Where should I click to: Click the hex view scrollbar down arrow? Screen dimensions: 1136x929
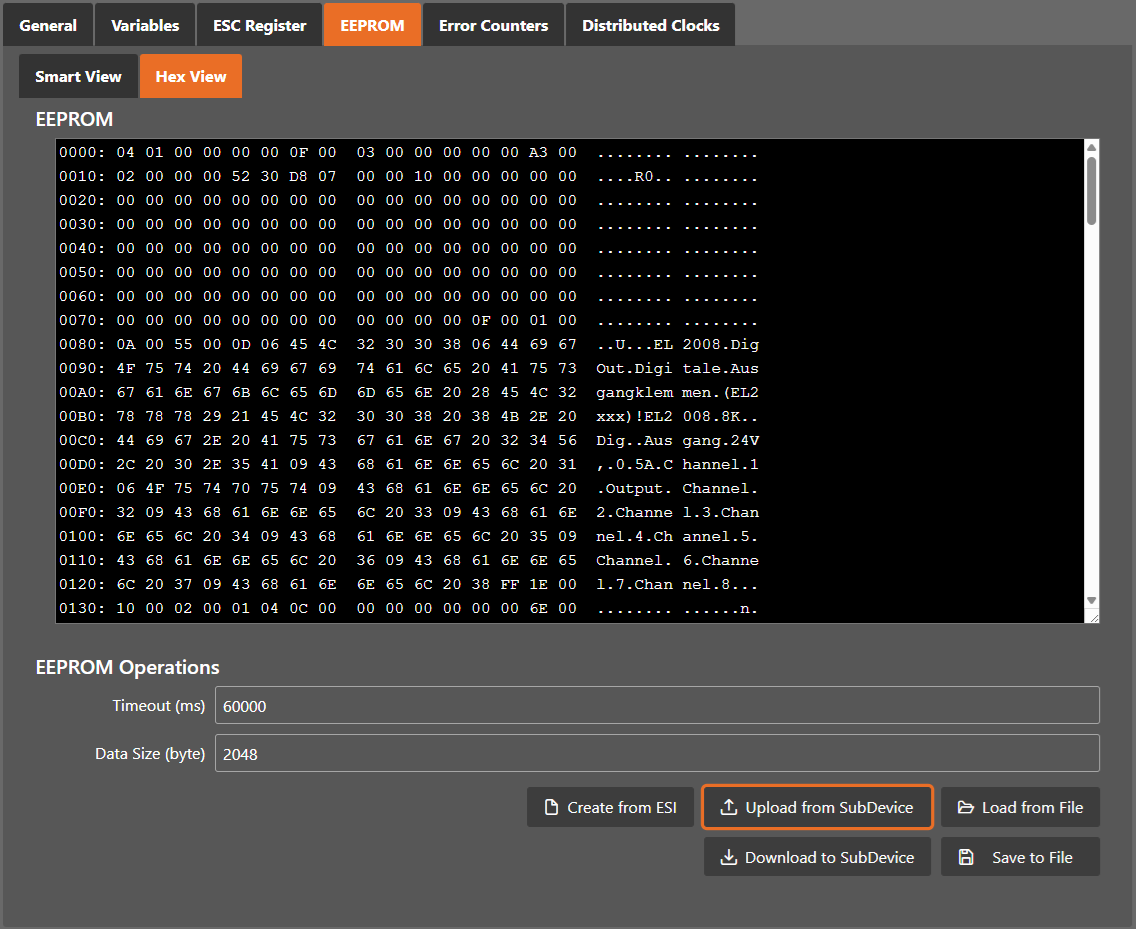[1091, 600]
